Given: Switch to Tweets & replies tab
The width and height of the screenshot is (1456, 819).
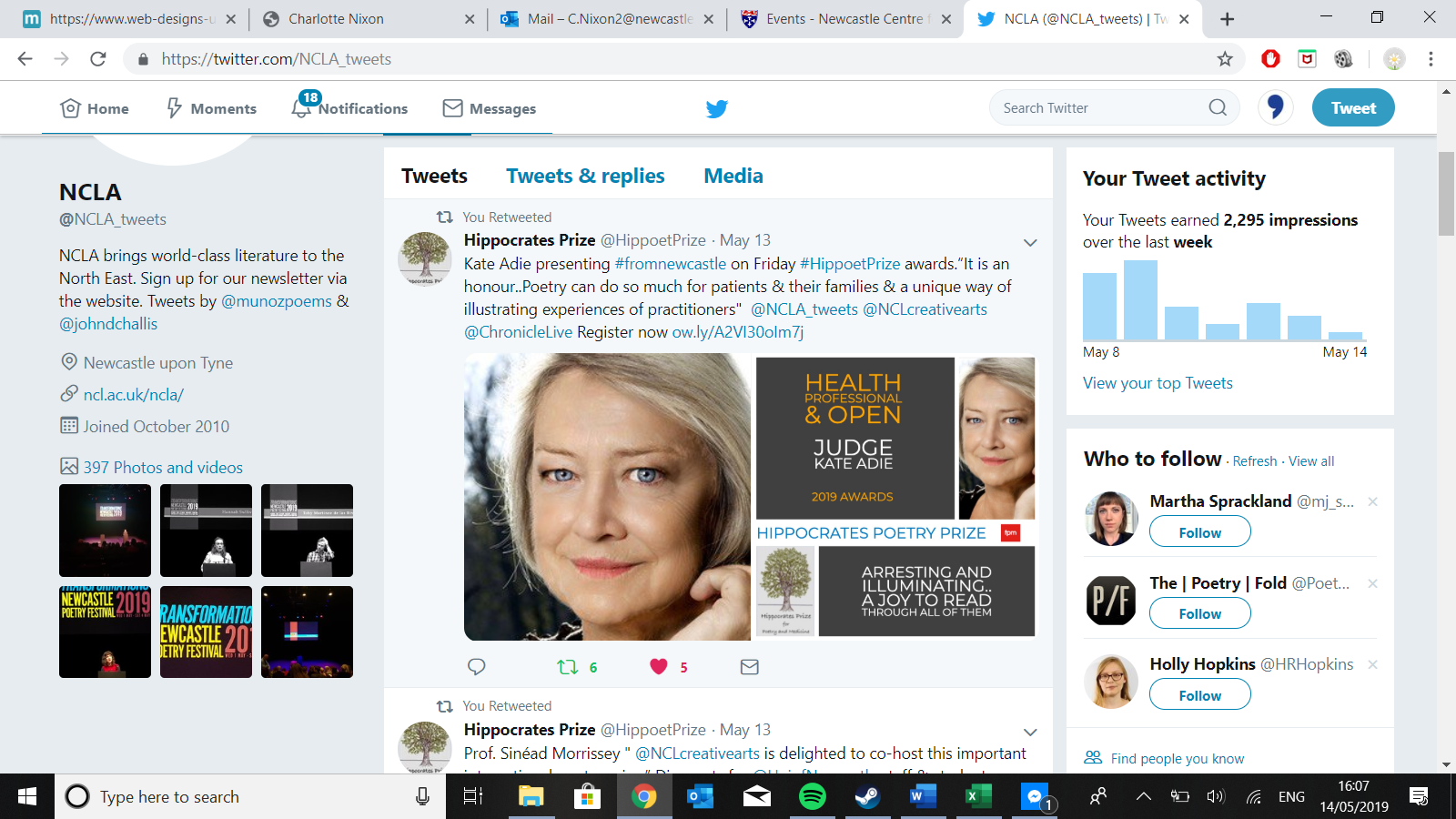Looking at the screenshot, I should pos(585,176).
